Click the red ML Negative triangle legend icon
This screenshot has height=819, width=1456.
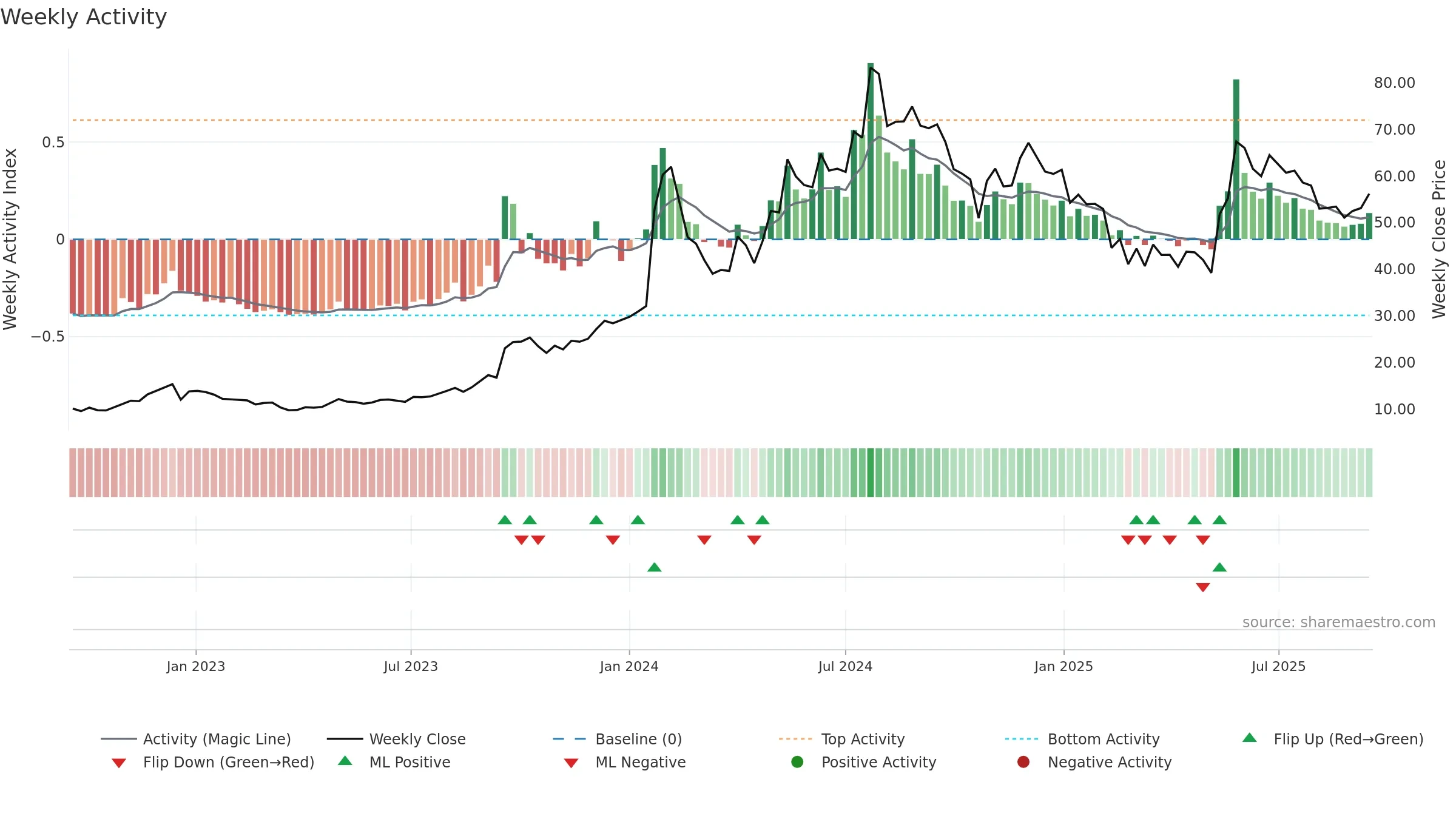click(571, 763)
